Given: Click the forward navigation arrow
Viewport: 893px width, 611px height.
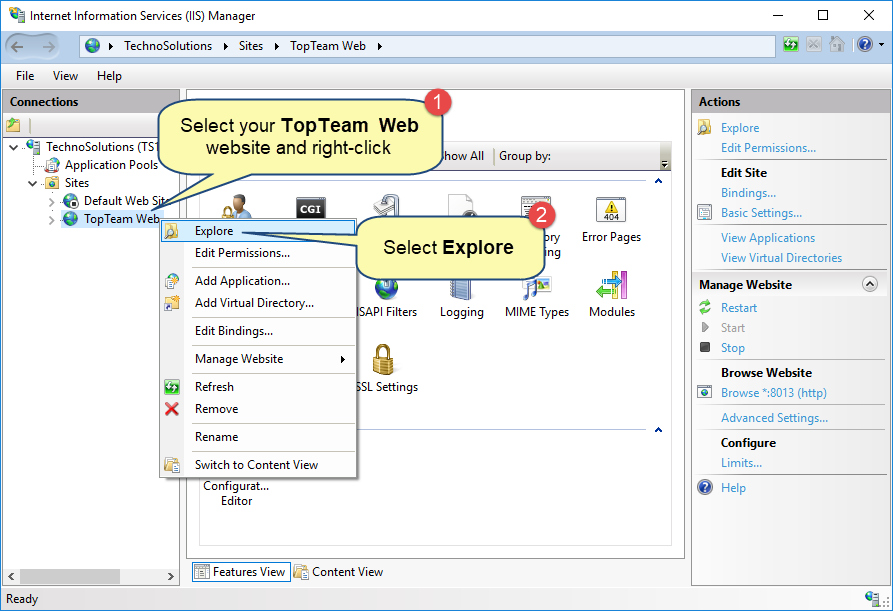Looking at the screenshot, I should click(x=49, y=47).
